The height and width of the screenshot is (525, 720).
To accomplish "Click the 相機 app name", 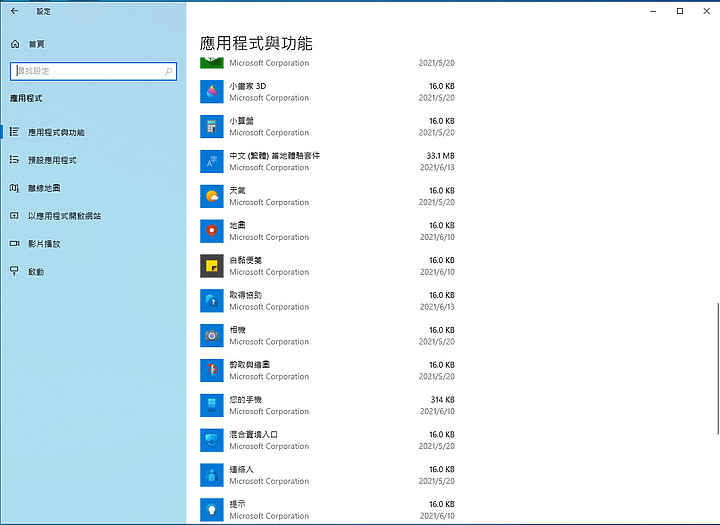I will point(237,330).
